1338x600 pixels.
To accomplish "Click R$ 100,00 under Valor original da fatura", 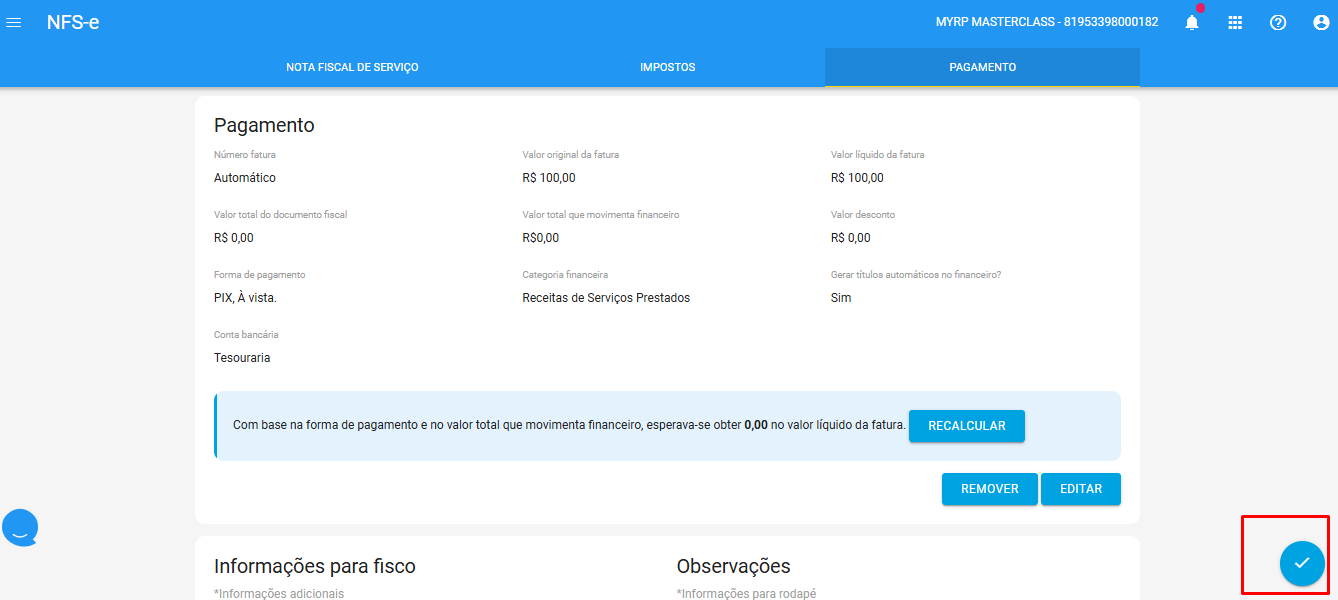I will tap(549, 178).
